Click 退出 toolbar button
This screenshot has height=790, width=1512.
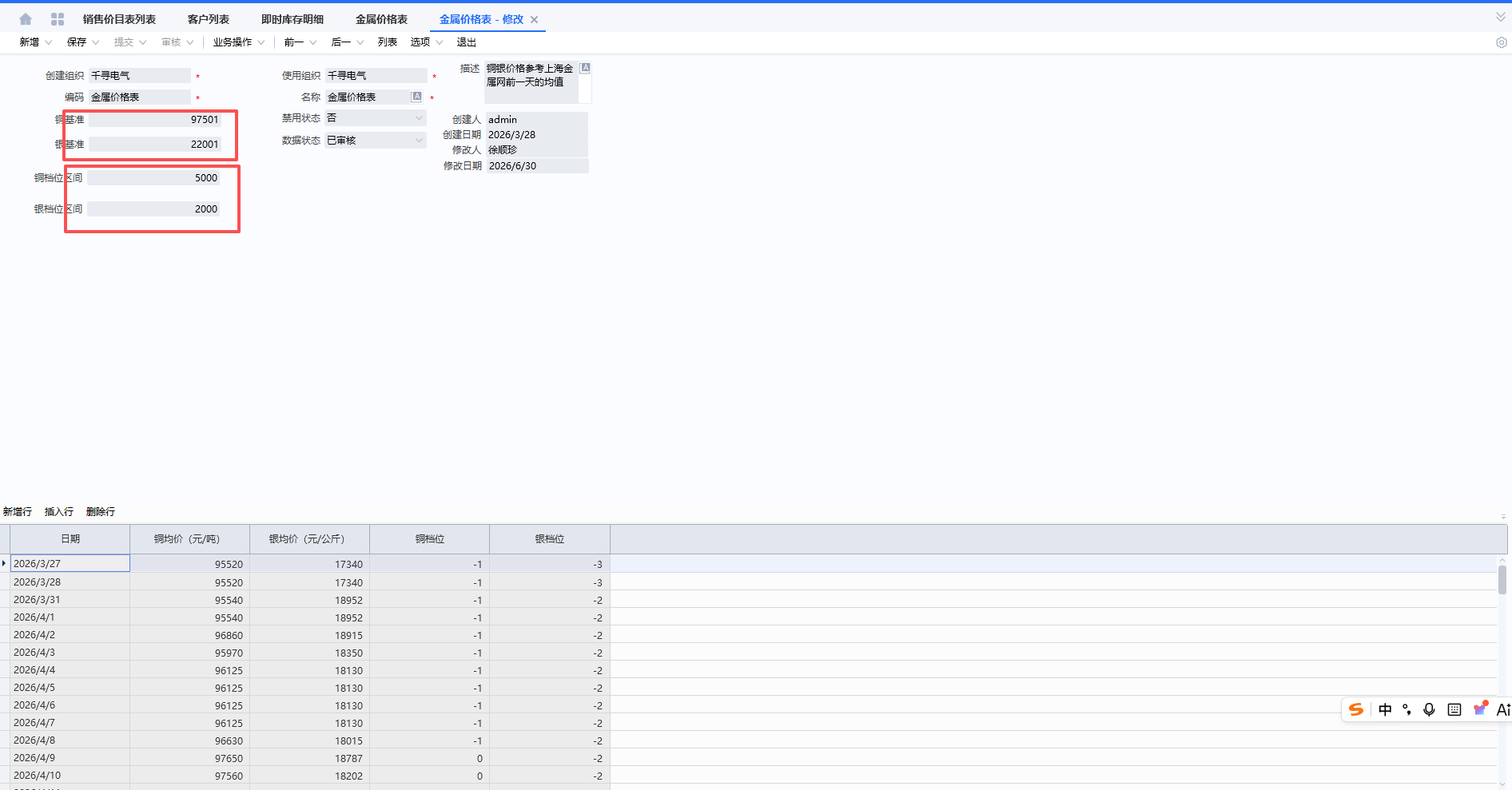pos(467,42)
